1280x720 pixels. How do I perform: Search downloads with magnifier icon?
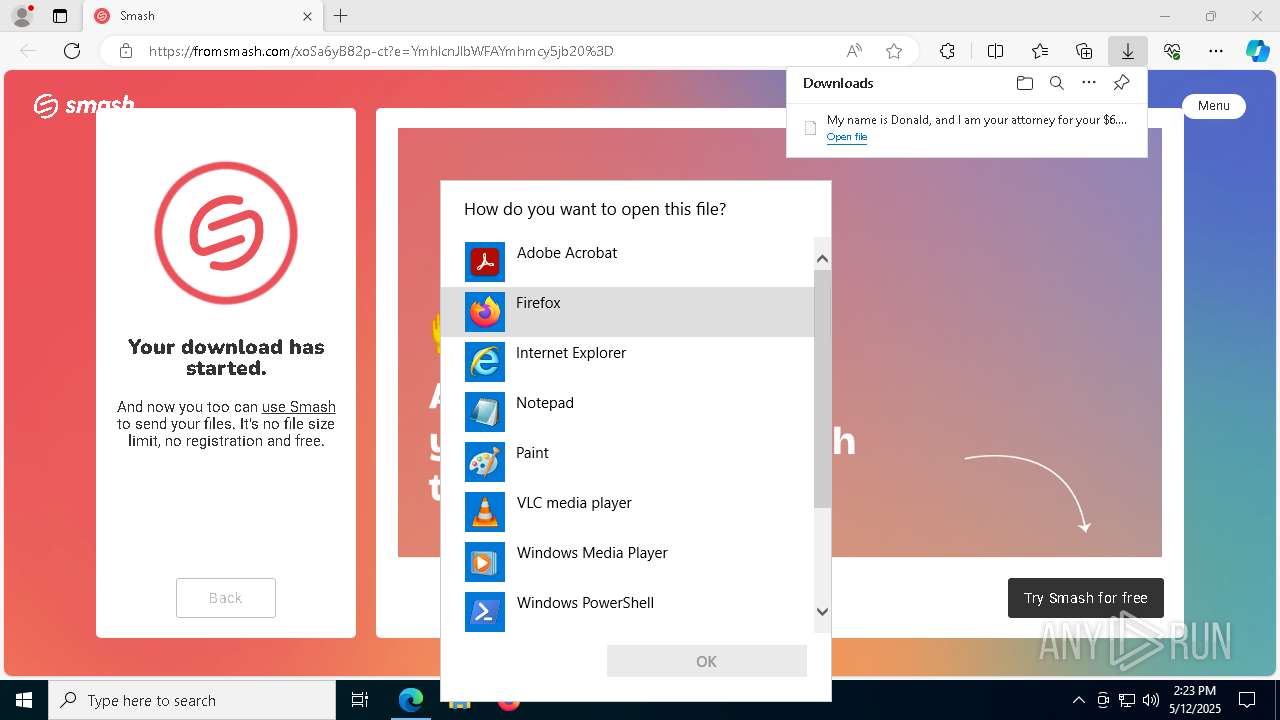tap(1056, 83)
